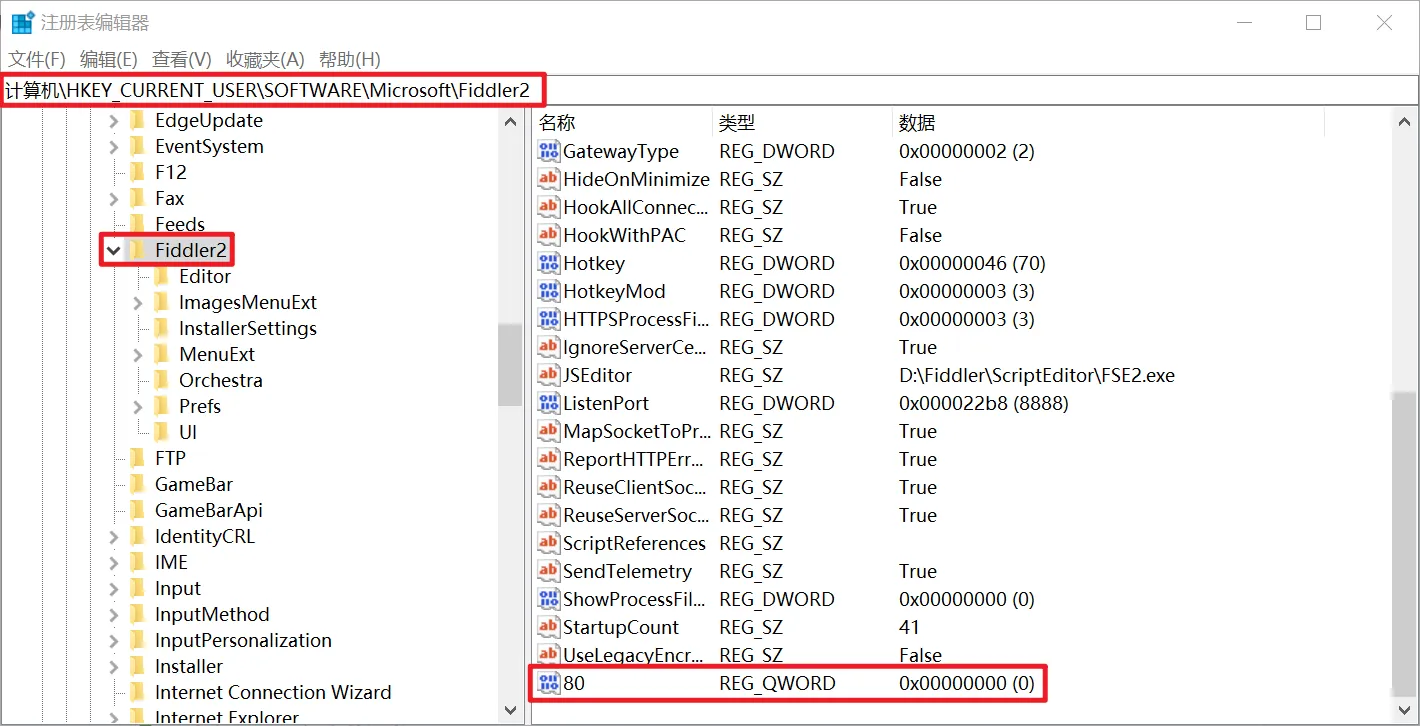Click the folder icon of Installer key

point(138,666)
